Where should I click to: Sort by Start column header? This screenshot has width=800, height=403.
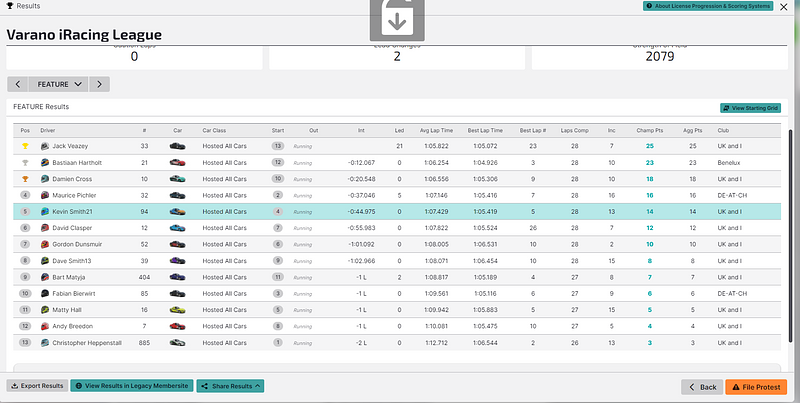pos(278,131)
